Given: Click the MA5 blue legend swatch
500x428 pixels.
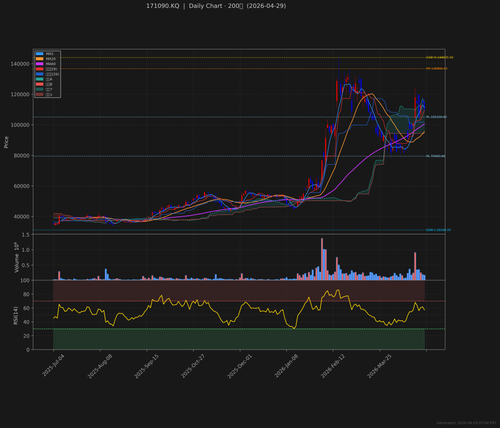Looking at the screenshot, I should tap(40, 54).
